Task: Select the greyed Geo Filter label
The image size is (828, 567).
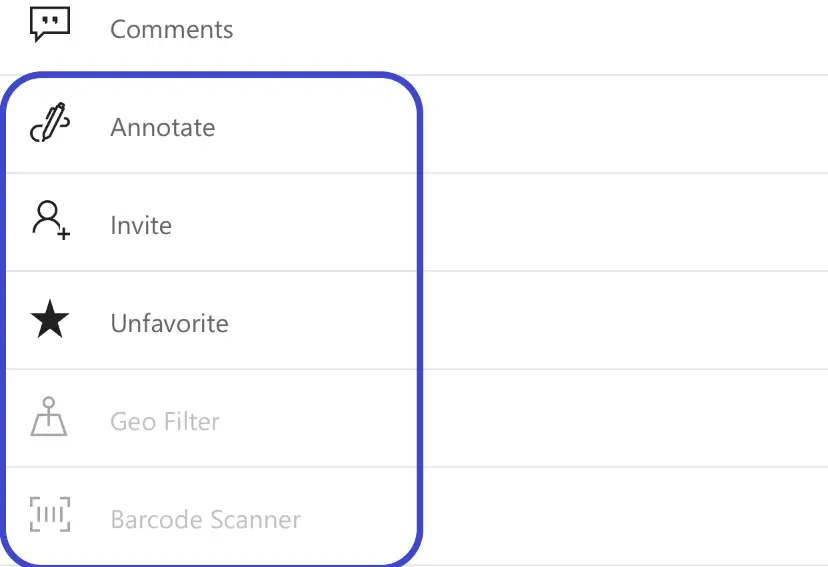Action: coord(165,422)
